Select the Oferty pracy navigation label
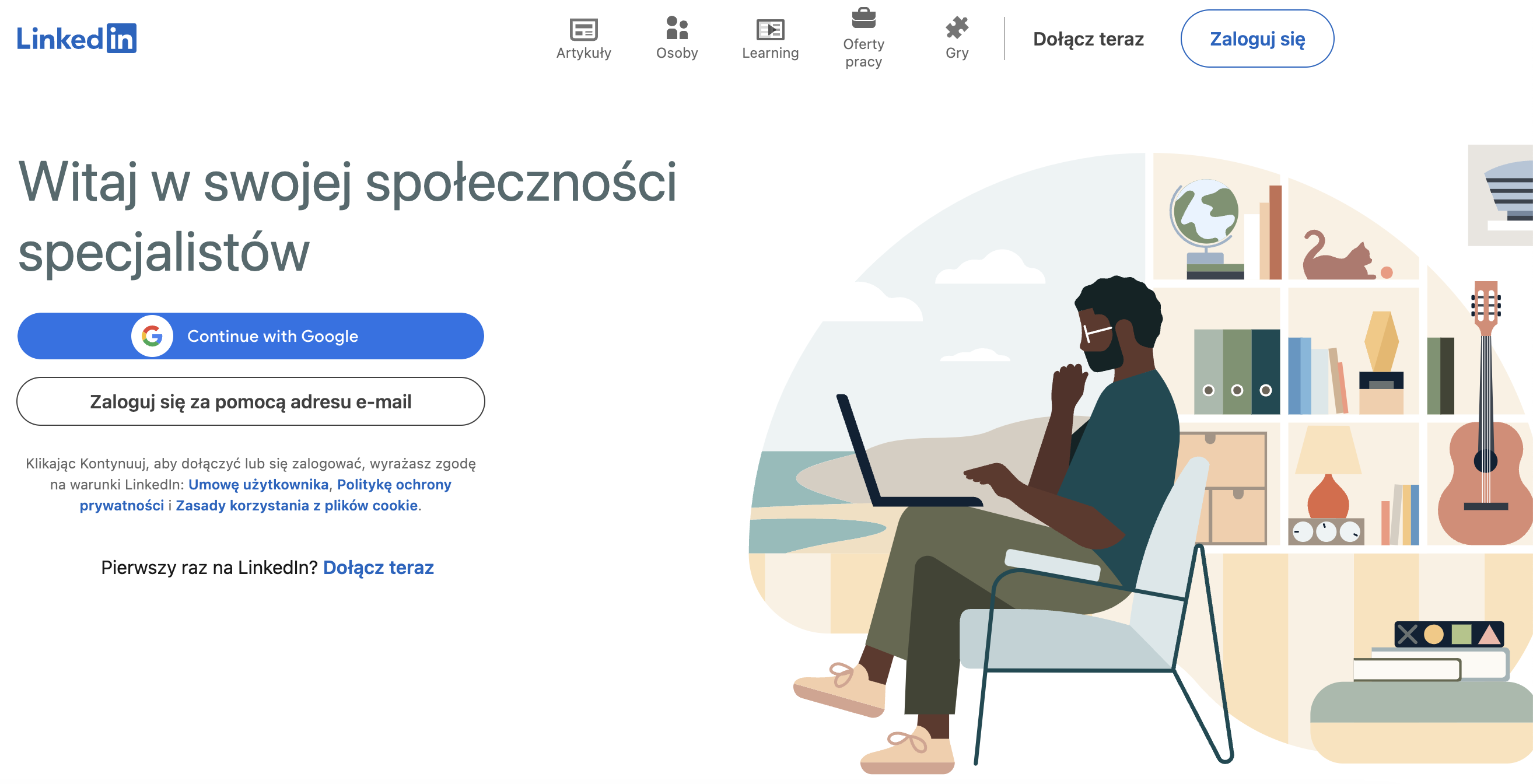The width and height of the screenshot is (1533, 784). tap(863, 53)
